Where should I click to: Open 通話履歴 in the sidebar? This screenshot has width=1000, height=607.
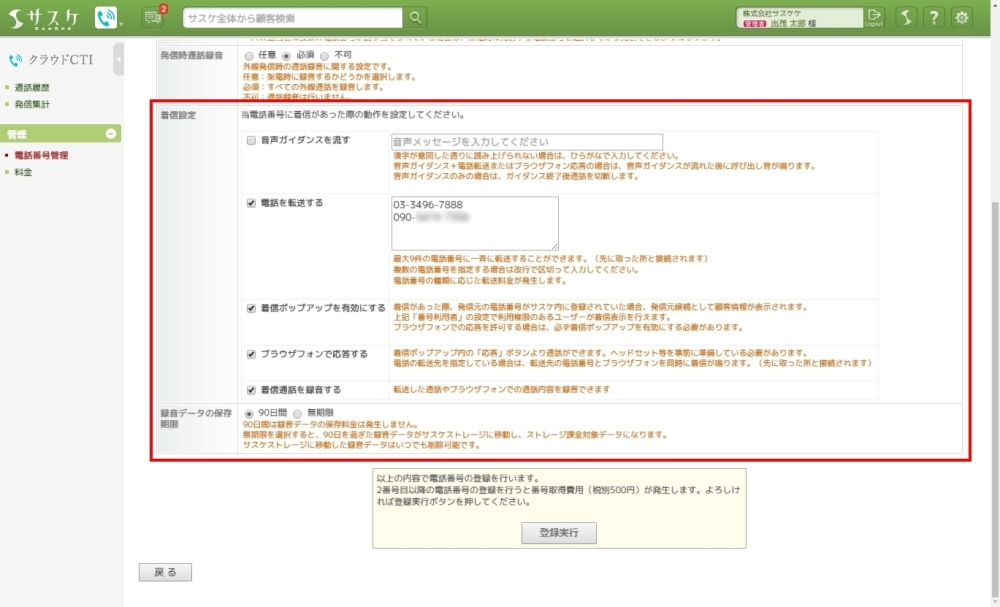(x=32, y=88)
